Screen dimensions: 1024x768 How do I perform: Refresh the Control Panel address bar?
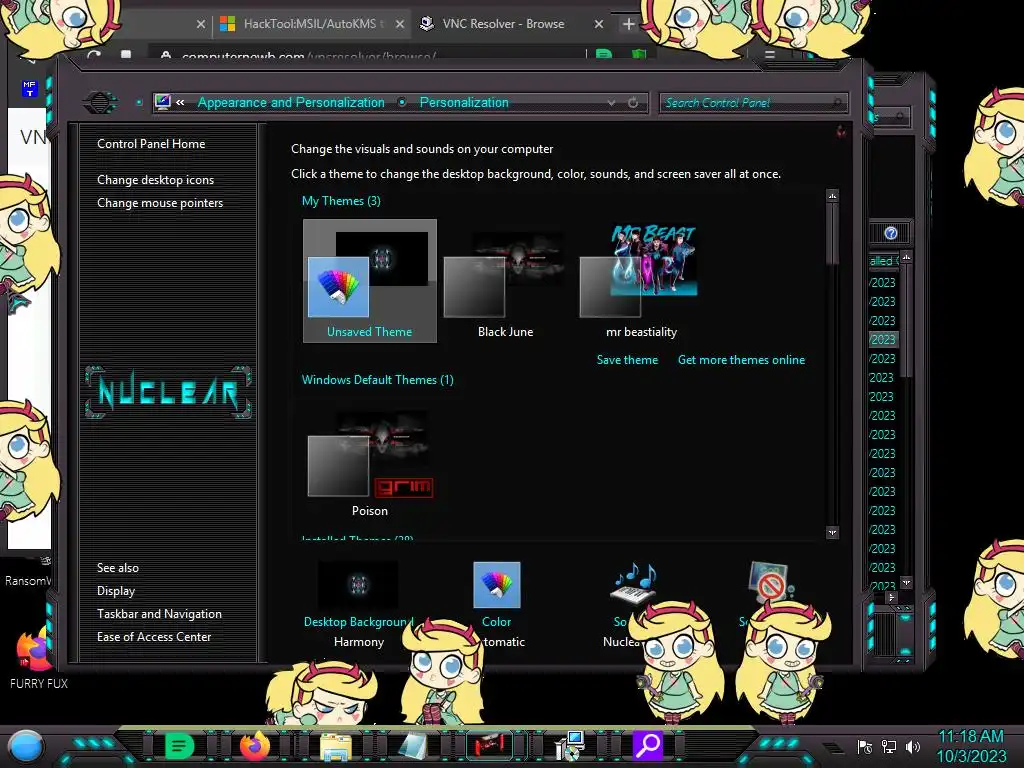click(633, 103)
